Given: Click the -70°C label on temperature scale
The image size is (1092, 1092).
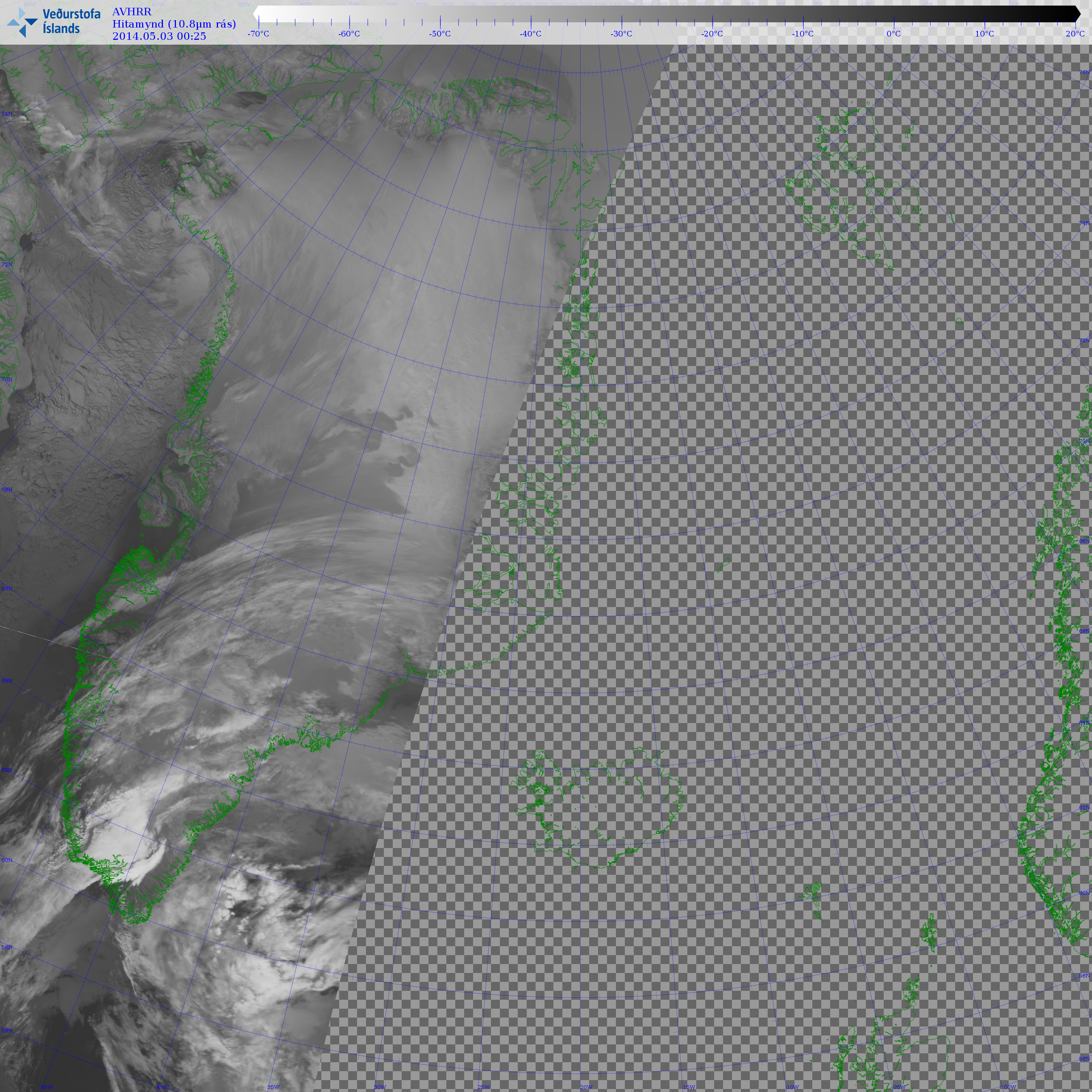Looking at the screenshot, I should point(258,34).
